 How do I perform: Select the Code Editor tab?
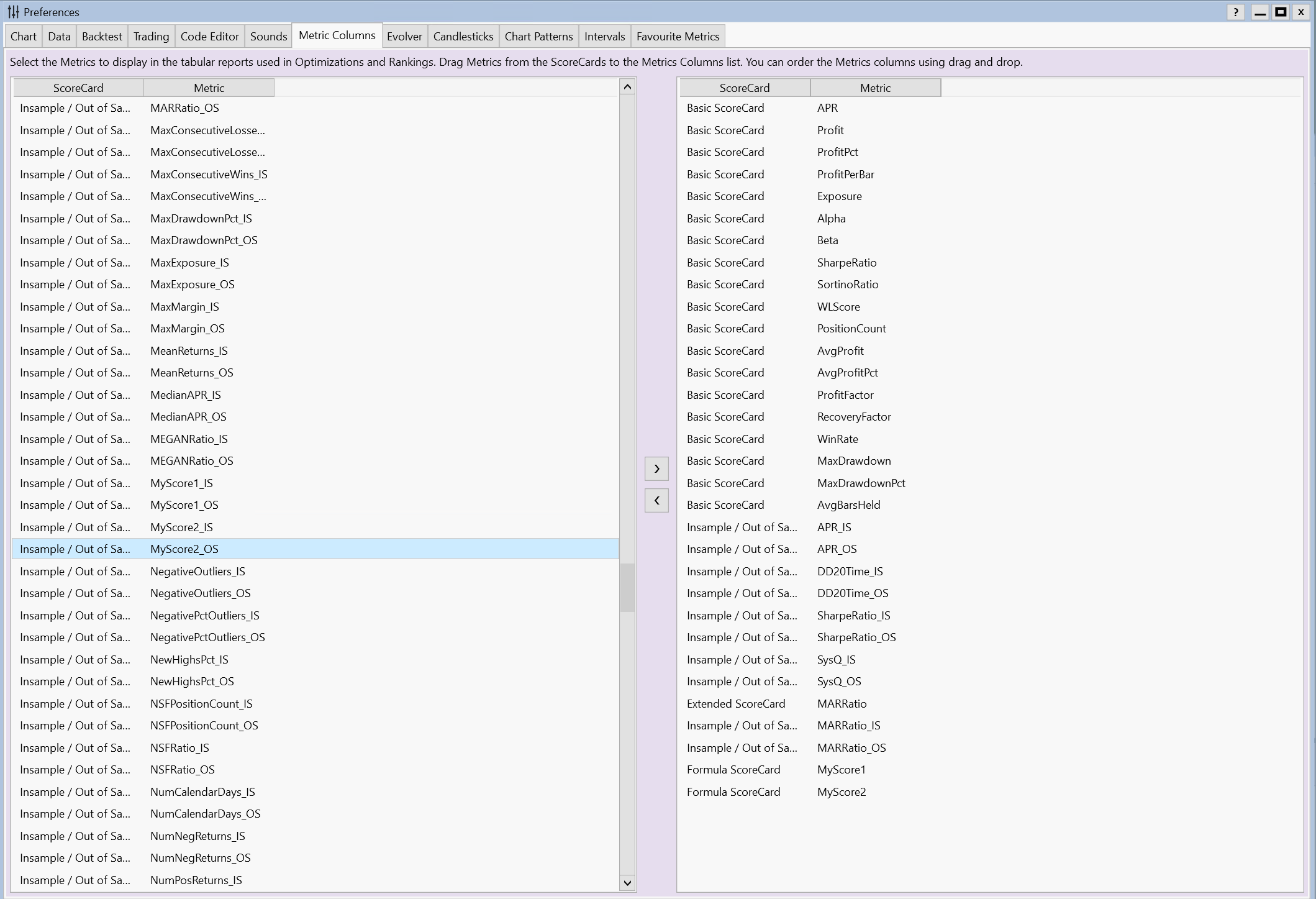click(209, 37)
